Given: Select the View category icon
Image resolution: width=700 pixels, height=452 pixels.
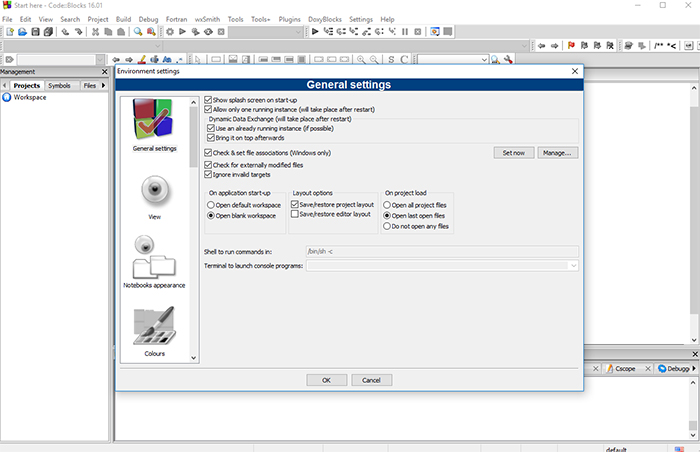Looking at the screenshot, I should coord(154,197).
